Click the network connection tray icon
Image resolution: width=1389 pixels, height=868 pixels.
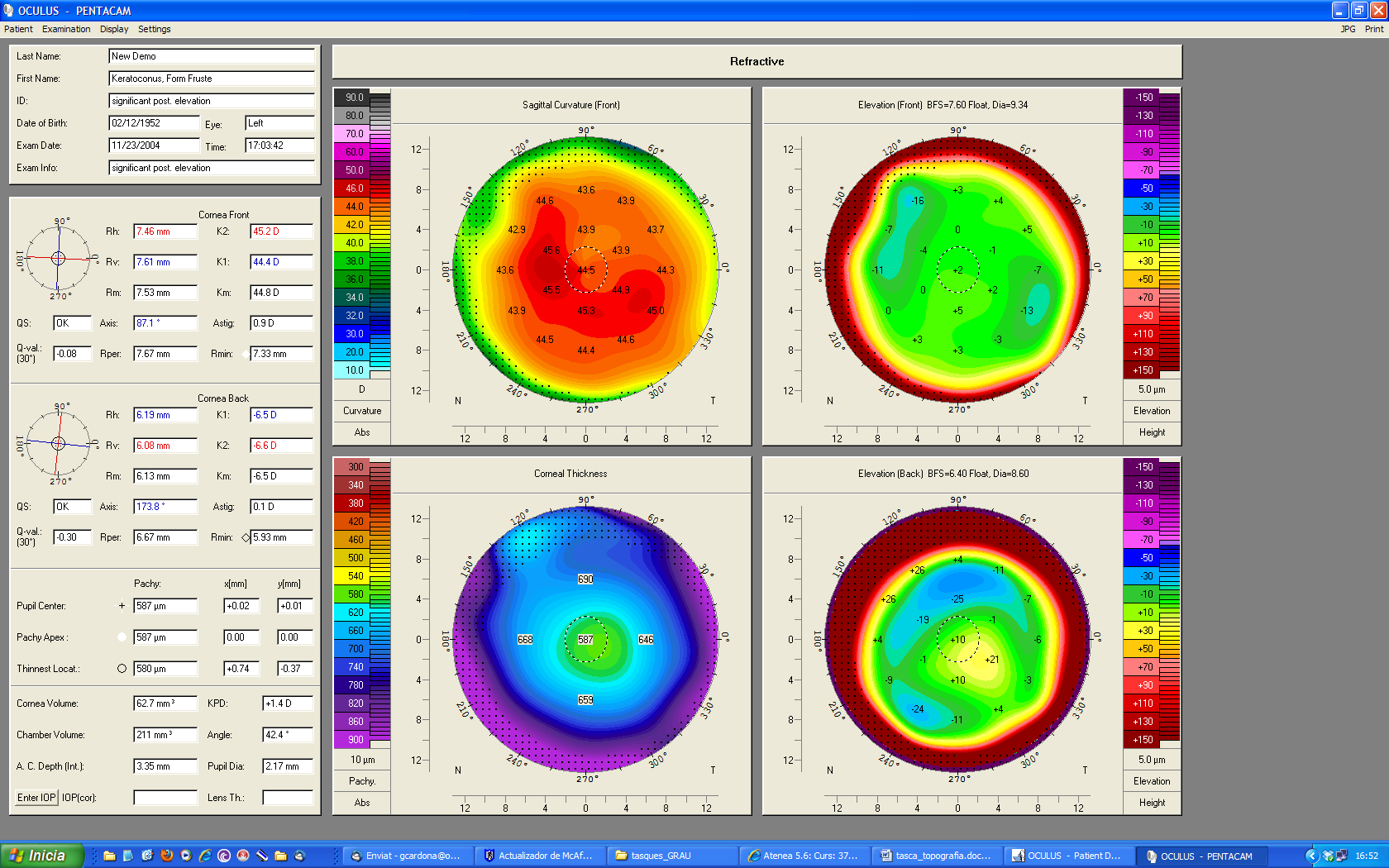(1341, 856)
